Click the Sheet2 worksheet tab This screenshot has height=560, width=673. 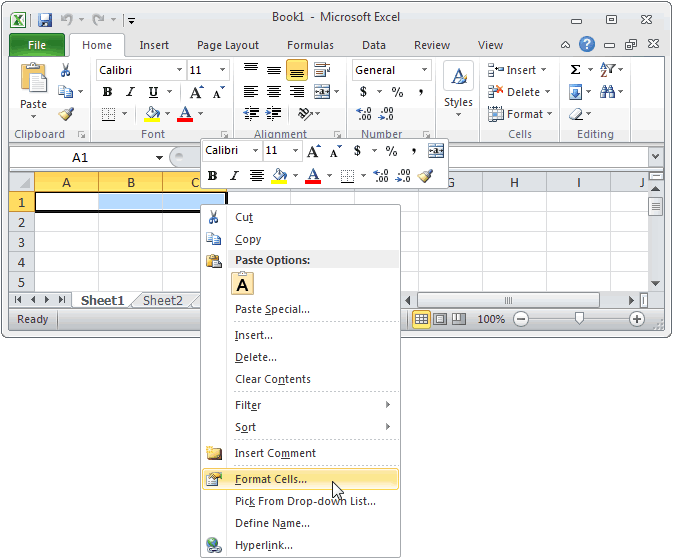[x=163, y=300]
